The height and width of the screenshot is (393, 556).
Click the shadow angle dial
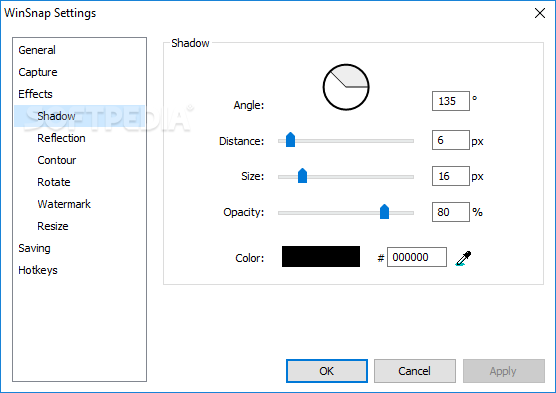coord(346,87)
